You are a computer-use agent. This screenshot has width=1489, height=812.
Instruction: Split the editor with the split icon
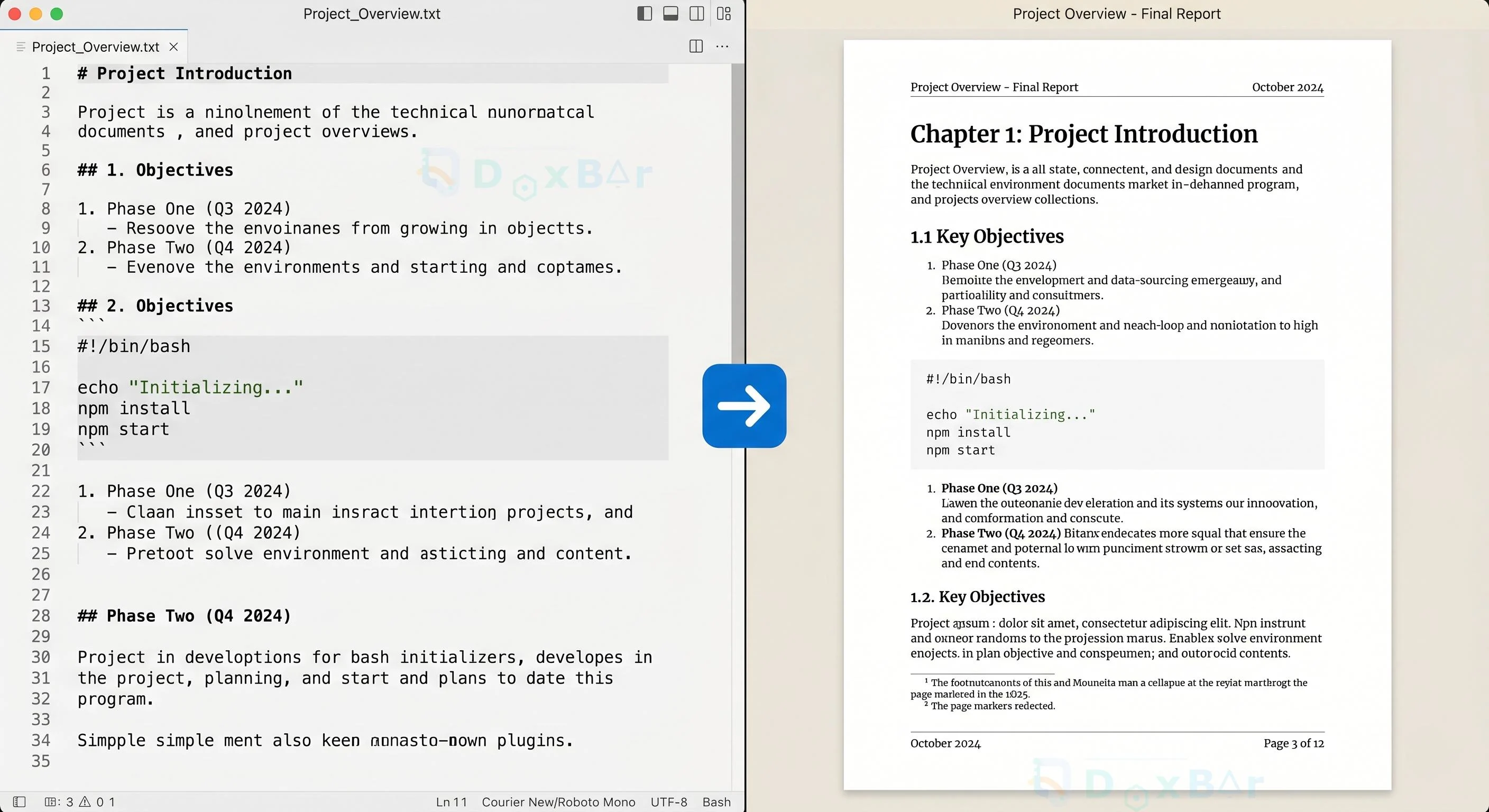pos(696,46)
